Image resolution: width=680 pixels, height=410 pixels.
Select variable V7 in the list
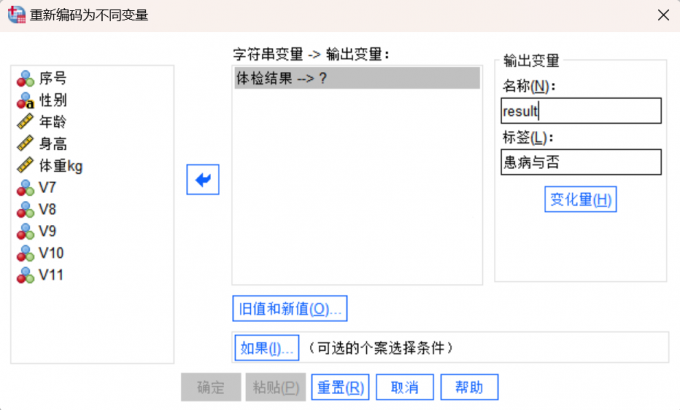pyautogui.click(x=47, y=187)
